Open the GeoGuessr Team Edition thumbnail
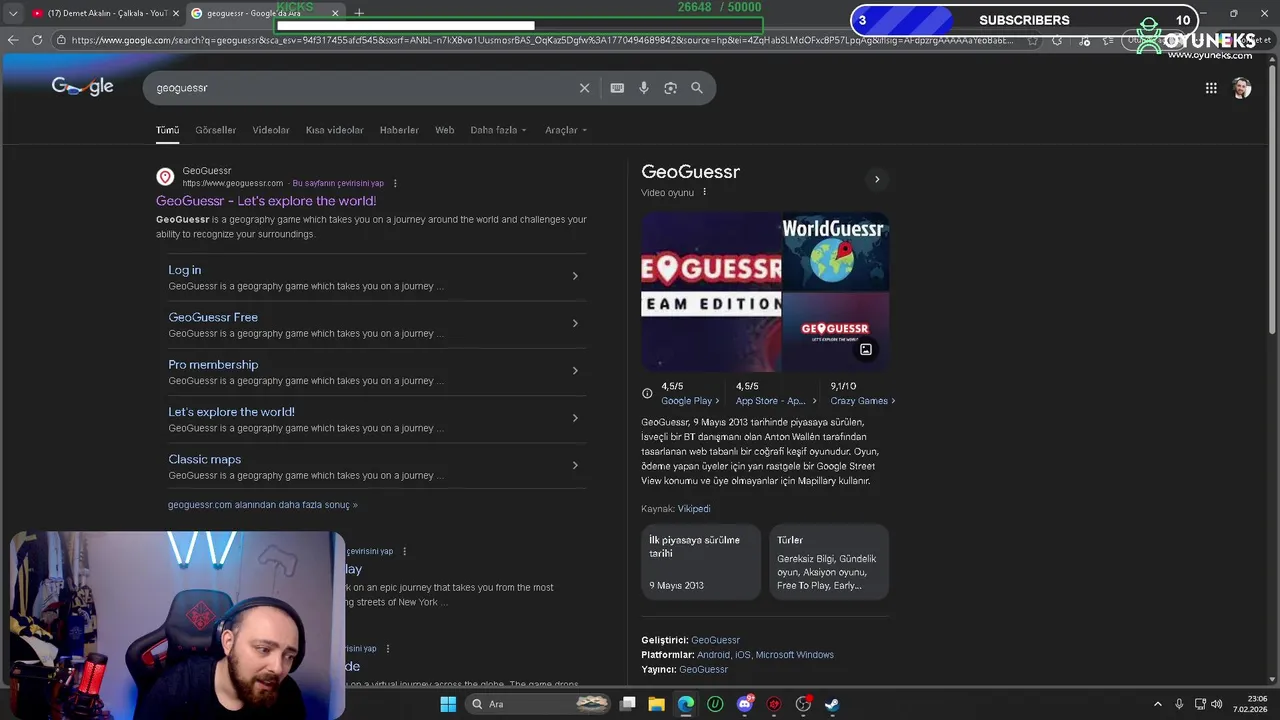The image size is (1280, 720). (x=711, y=292)
